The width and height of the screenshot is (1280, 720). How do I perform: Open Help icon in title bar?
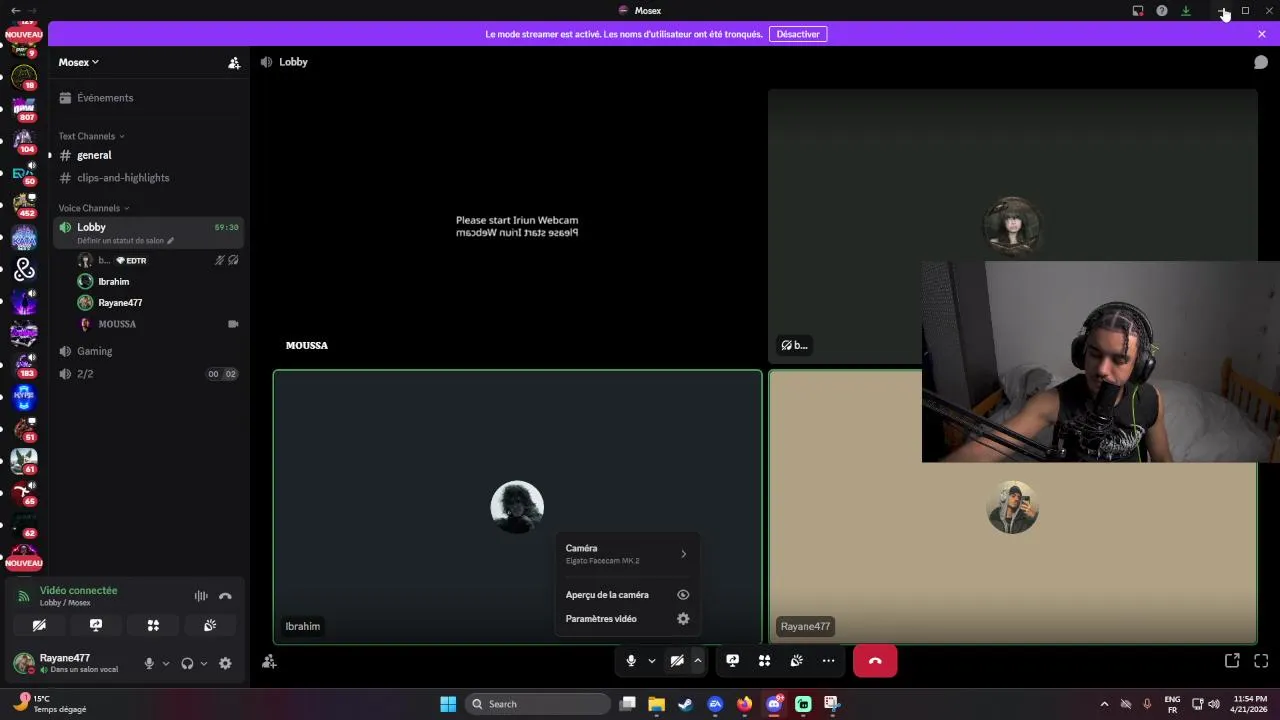click(x=1162, y=11)
